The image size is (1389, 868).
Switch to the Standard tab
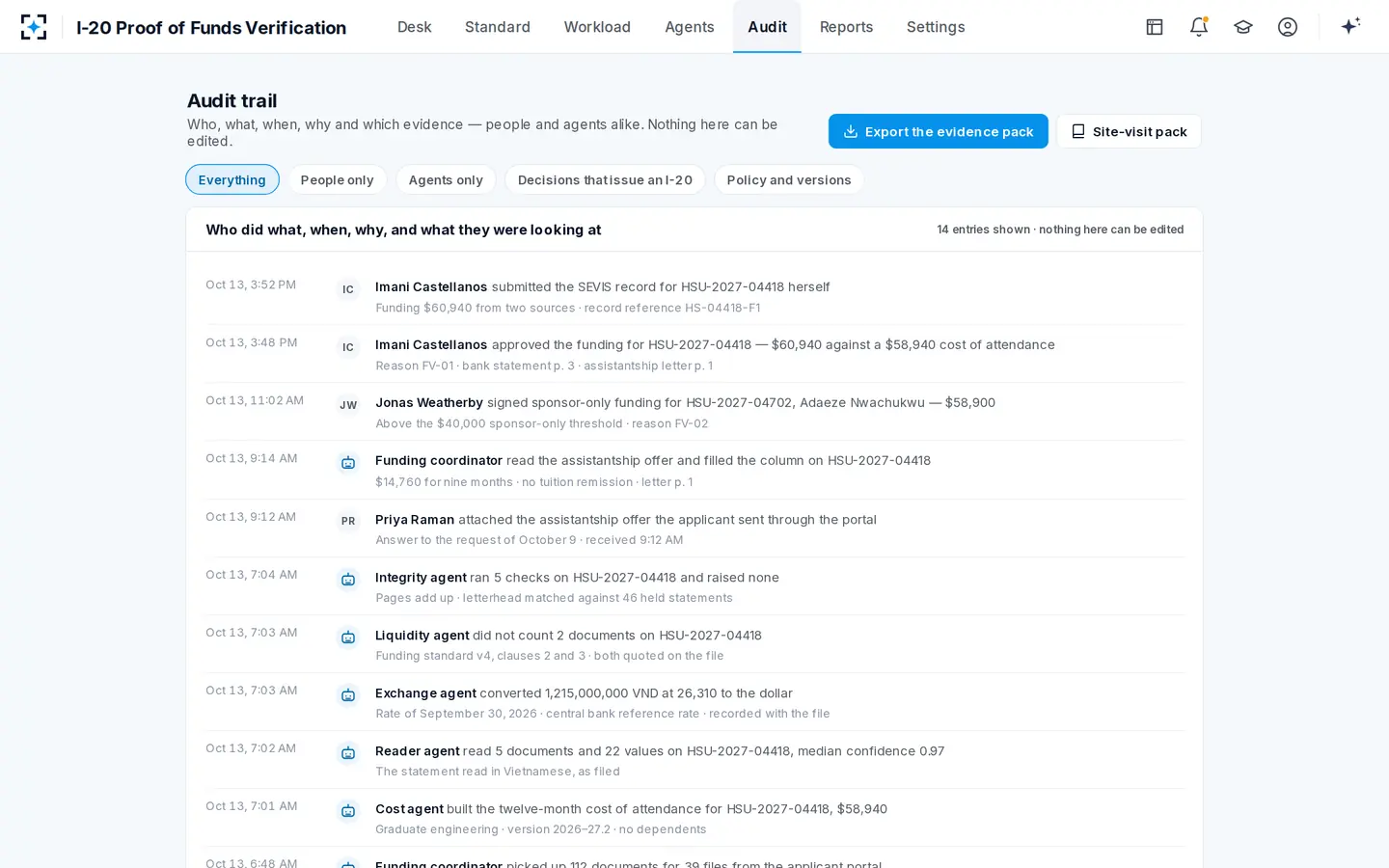coord(498,27)
